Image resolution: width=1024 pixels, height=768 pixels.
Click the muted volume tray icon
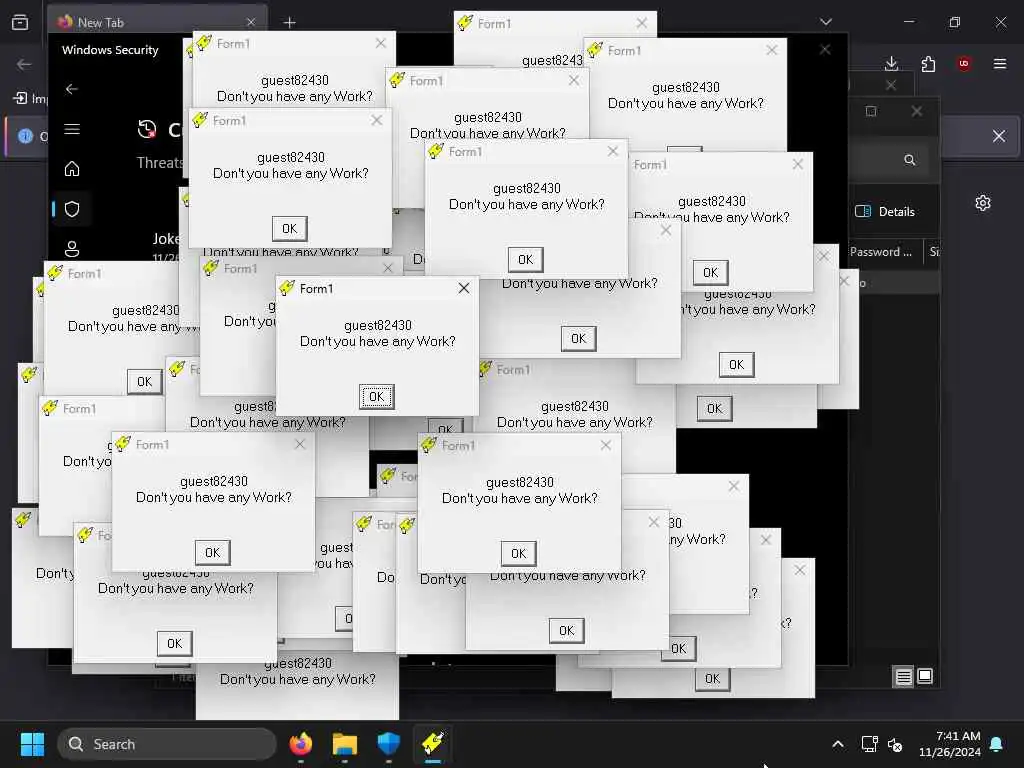(895, 744)
